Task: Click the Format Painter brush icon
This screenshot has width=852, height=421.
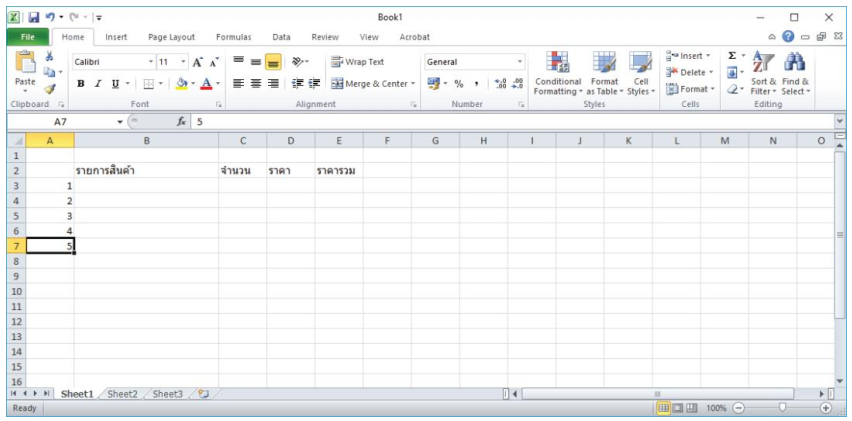Action: [49, 89]
